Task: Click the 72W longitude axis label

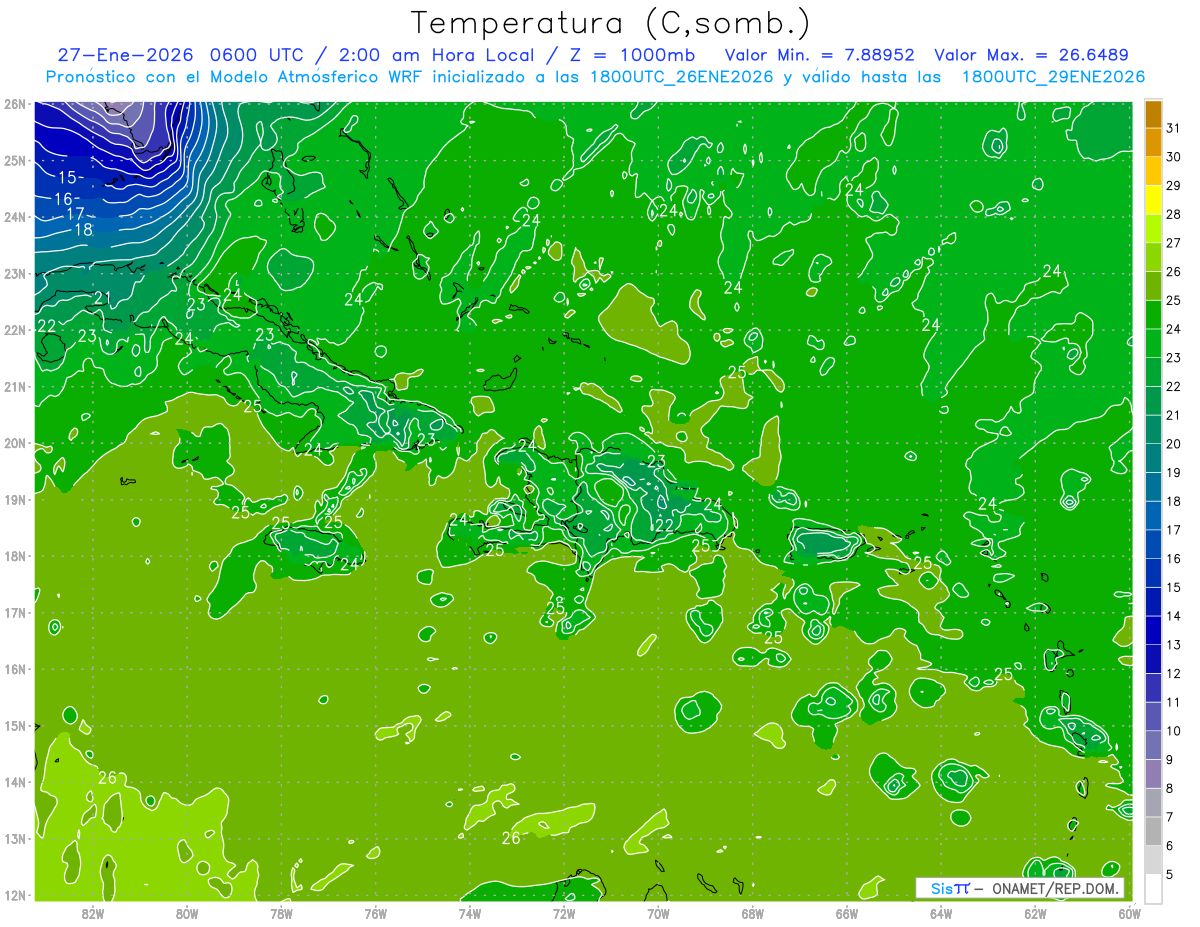Action: (564, 913)
